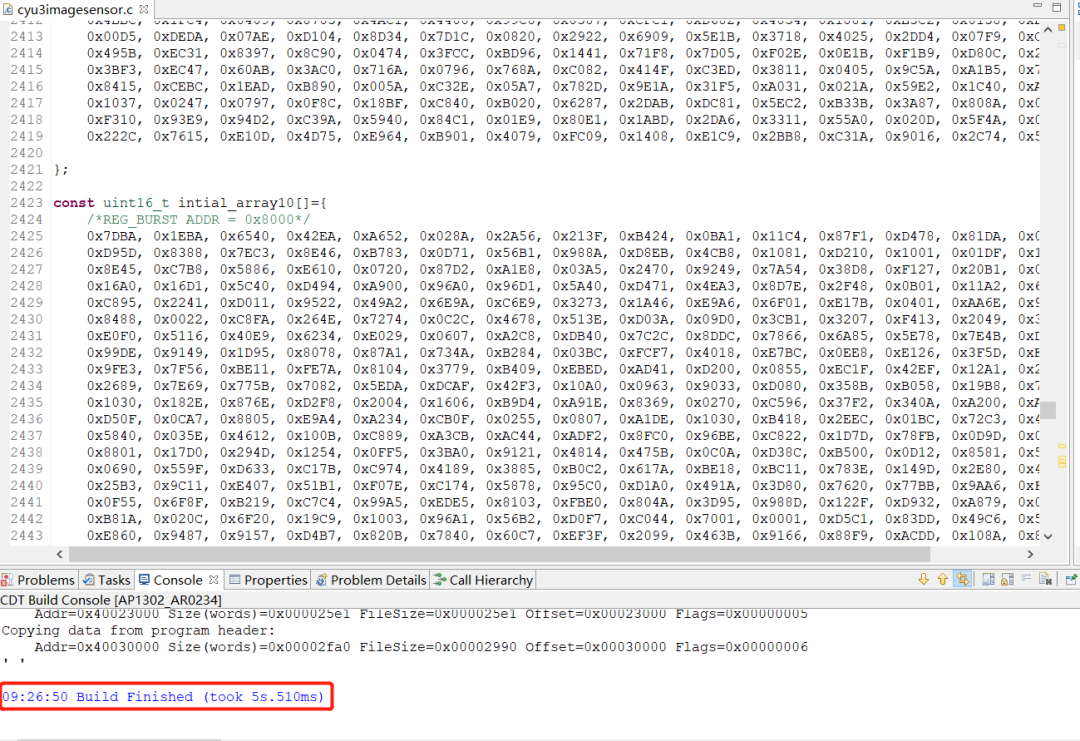This screenshot has width=1080, height=741.
Task: Toggle Show Console When Output Changes
Action: (962, 579)
